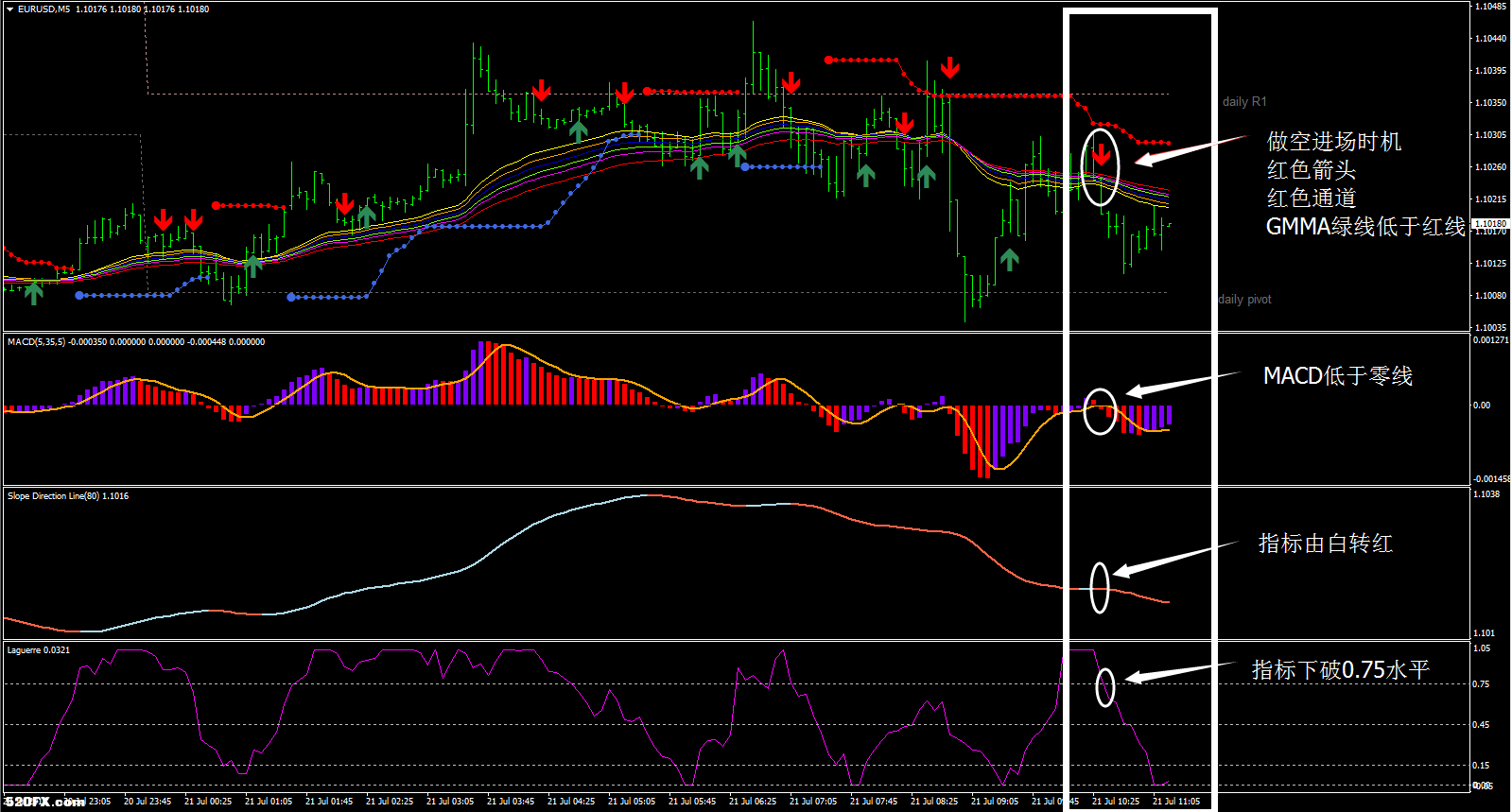The width and height of the screenshot is (1512, 812).
Task: Click price axis value 1.10395
Action: (1491, 71)
